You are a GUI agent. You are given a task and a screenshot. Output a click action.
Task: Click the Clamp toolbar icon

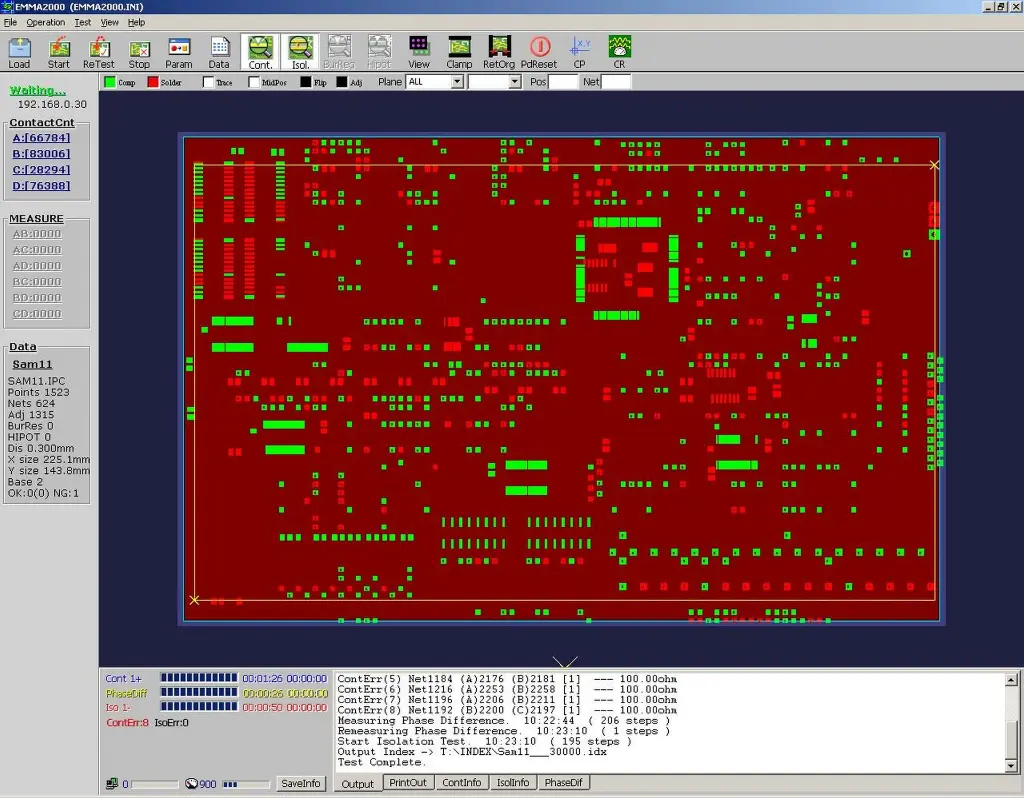[459, 51]
